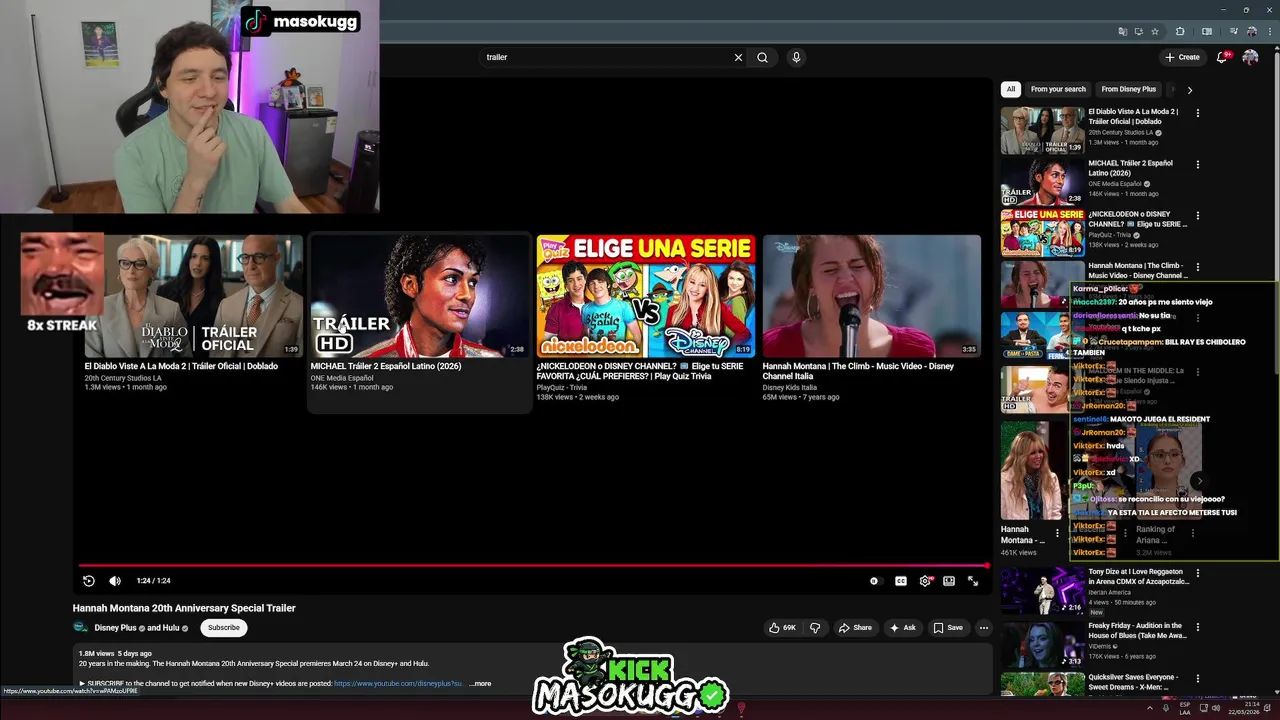
Task: Toggle the autoplay switch
Action: pos(874,581)
